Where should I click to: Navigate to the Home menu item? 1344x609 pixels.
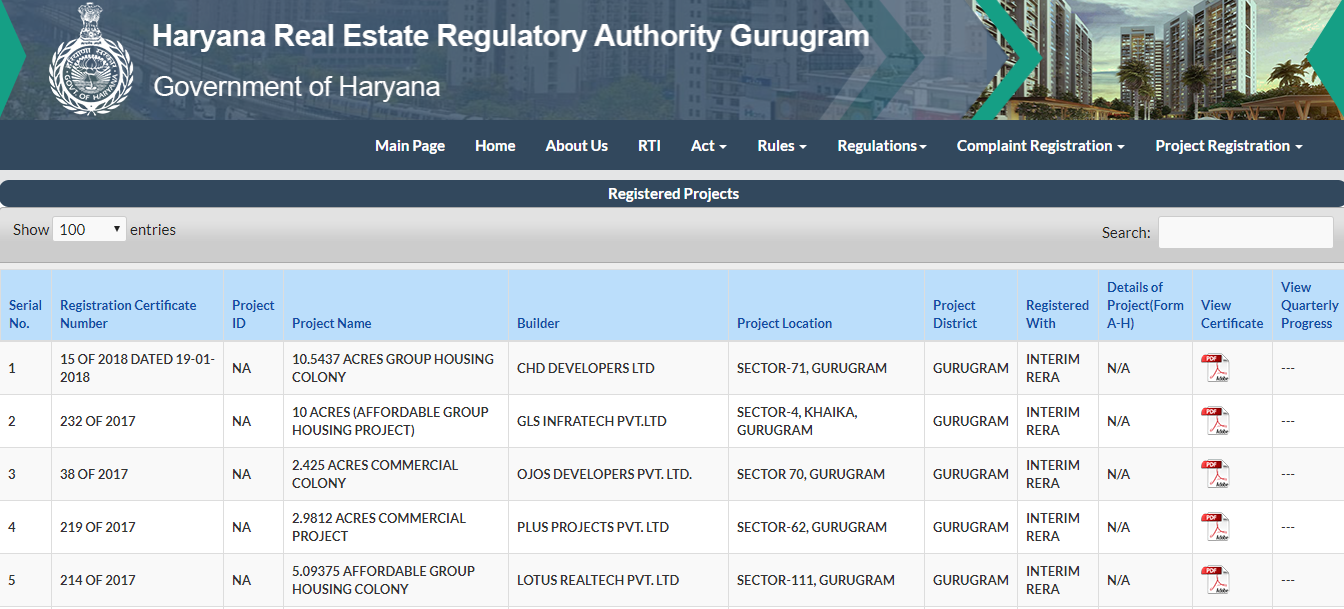[495, 145]
